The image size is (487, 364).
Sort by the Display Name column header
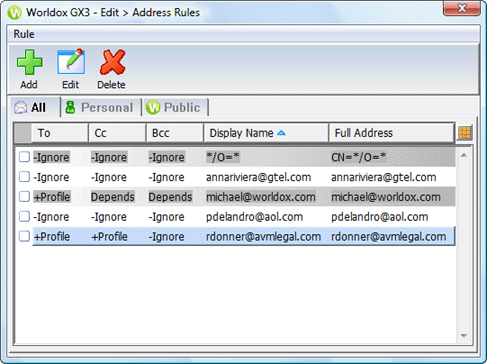(x=266, y=133)
